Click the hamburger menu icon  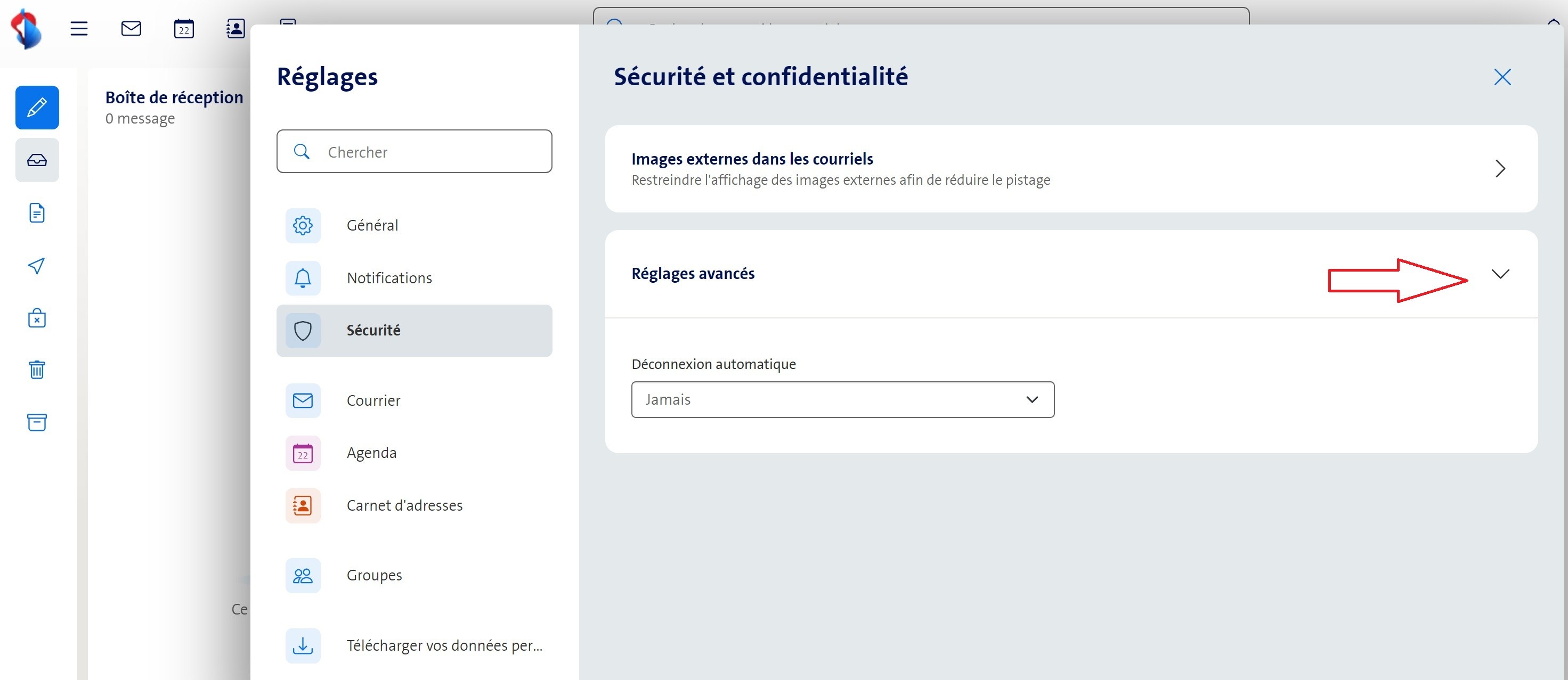pyautogui.click(x=79, y=29)
